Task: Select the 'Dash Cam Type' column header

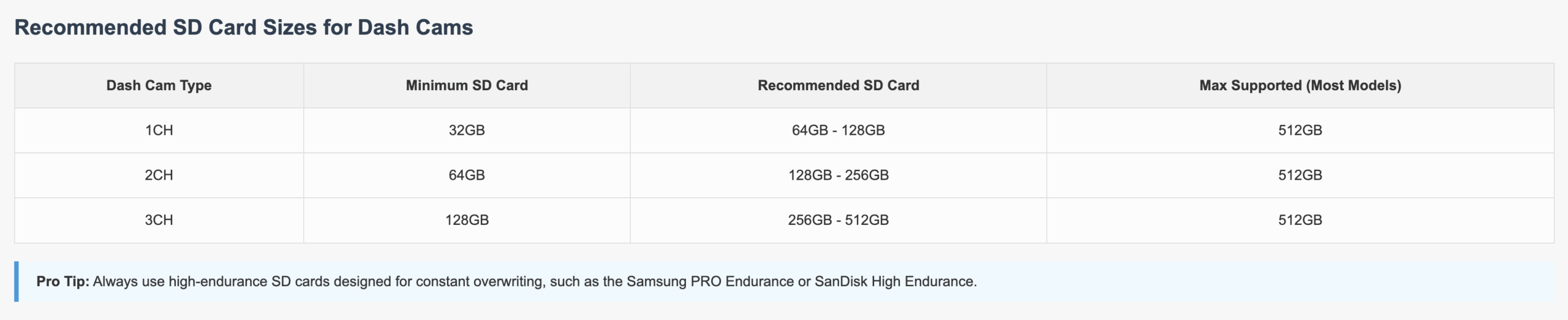Action: point(159,85)
